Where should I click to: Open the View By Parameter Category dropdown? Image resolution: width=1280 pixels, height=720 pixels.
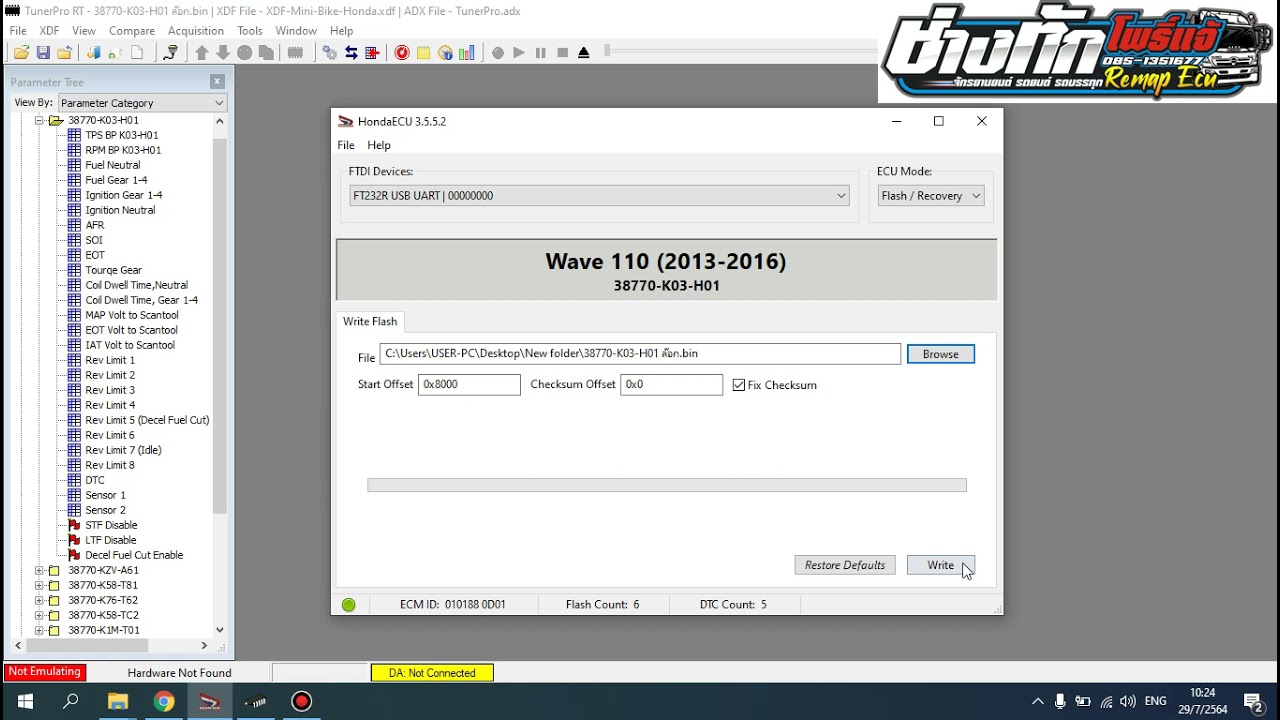(142, 103)
